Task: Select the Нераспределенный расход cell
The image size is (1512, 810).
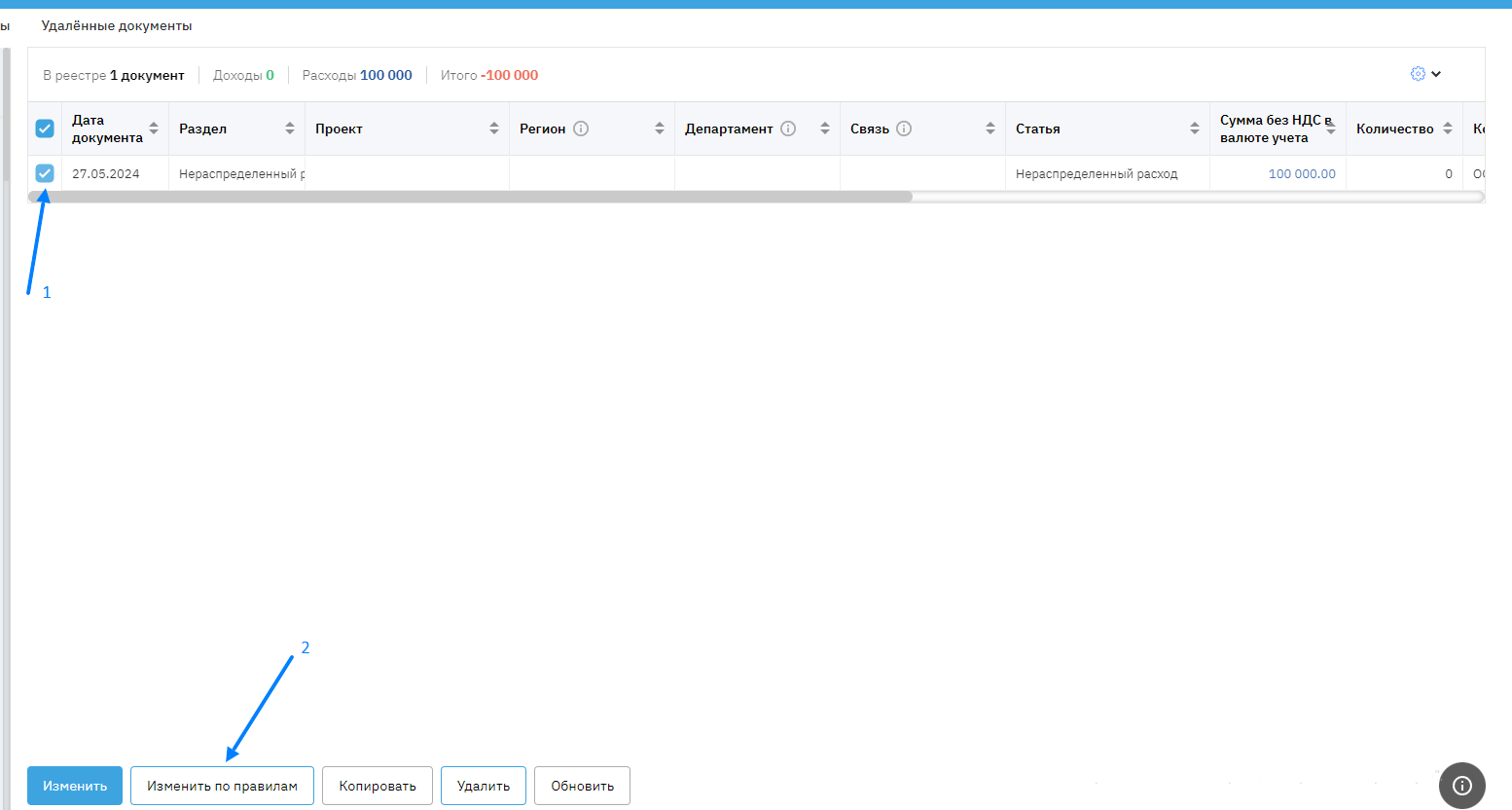Action: tap(1107, 173)
